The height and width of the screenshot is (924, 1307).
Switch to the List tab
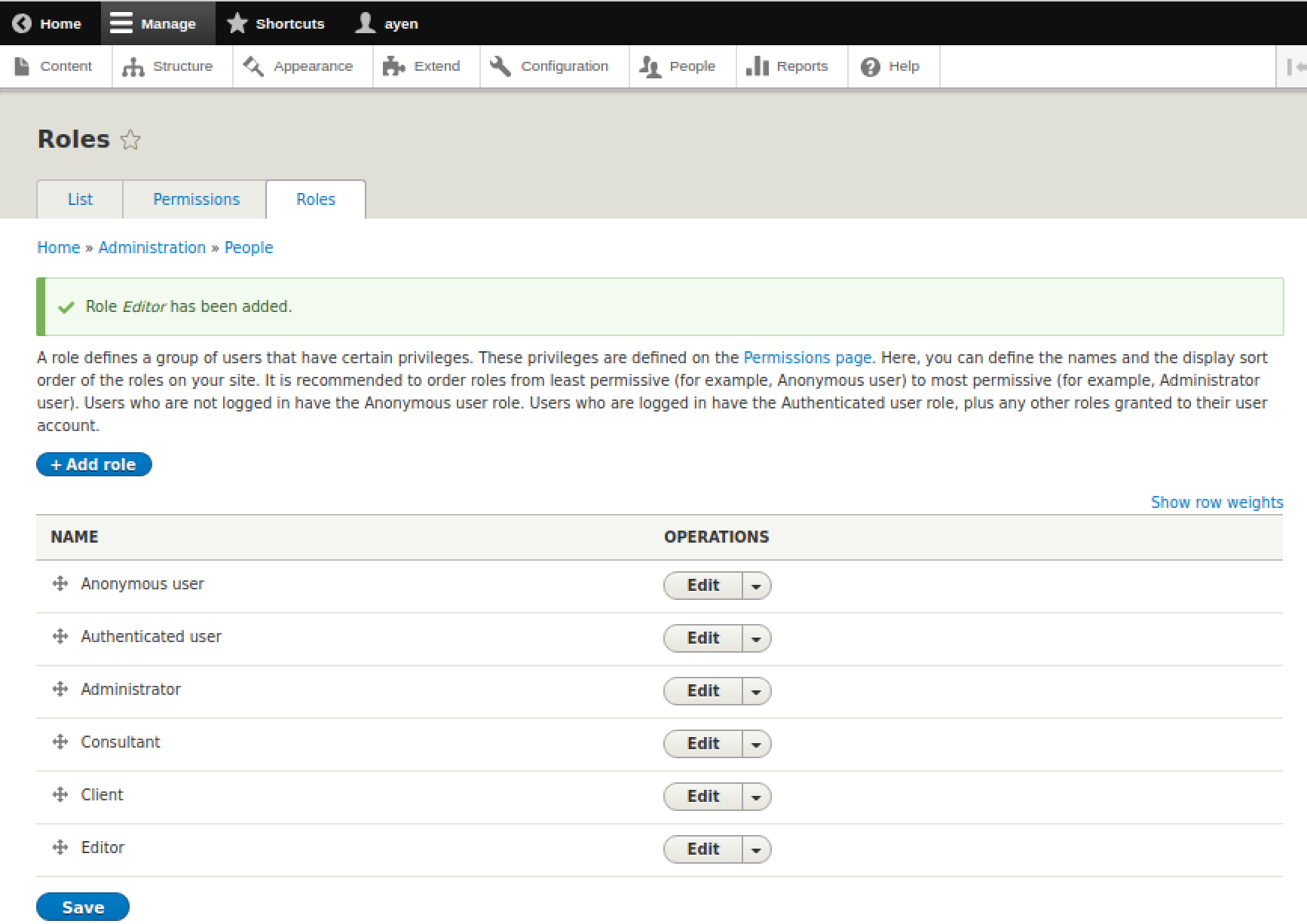tap(80, 200)
